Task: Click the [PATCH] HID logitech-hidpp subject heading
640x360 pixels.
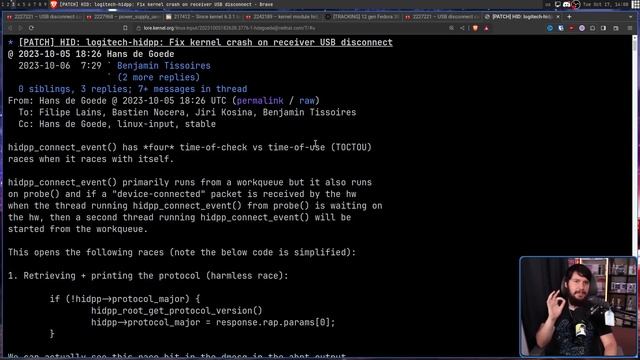Action: [205, 42]
